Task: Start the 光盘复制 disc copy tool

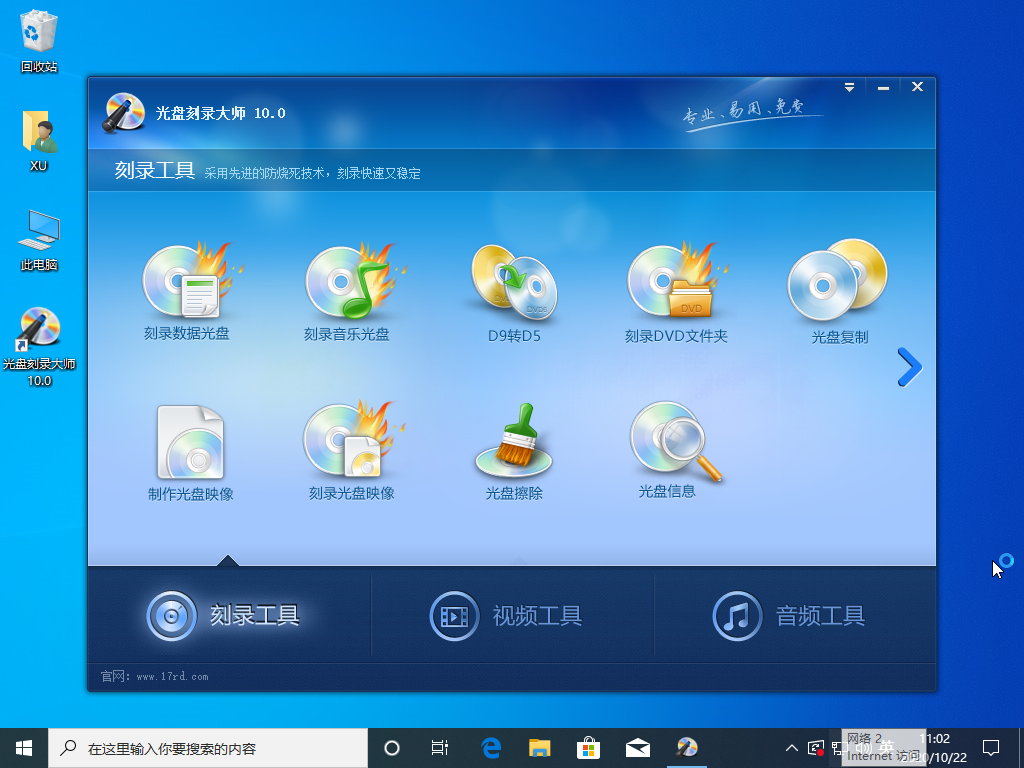Action: pyautogui.click(x=838, y=290)
